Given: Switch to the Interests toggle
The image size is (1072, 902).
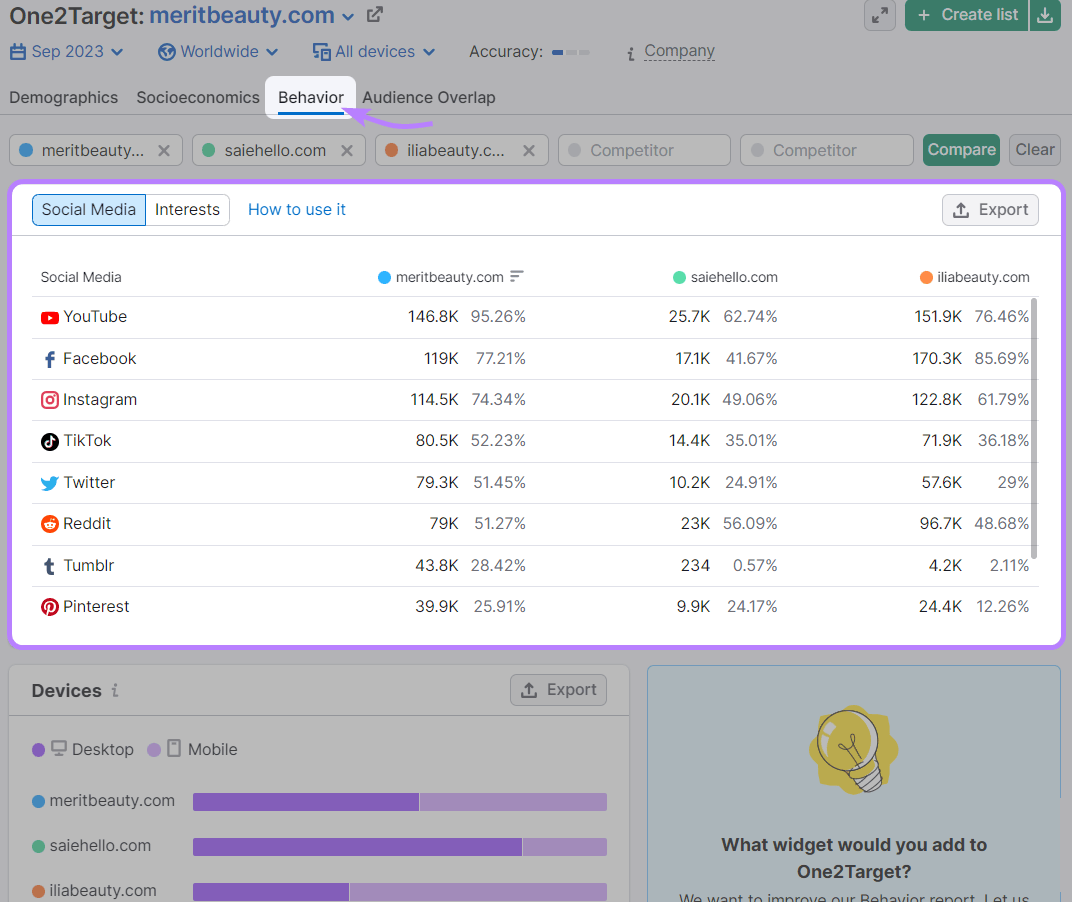Looking at the screenshot, I should [x=187, y=210].
